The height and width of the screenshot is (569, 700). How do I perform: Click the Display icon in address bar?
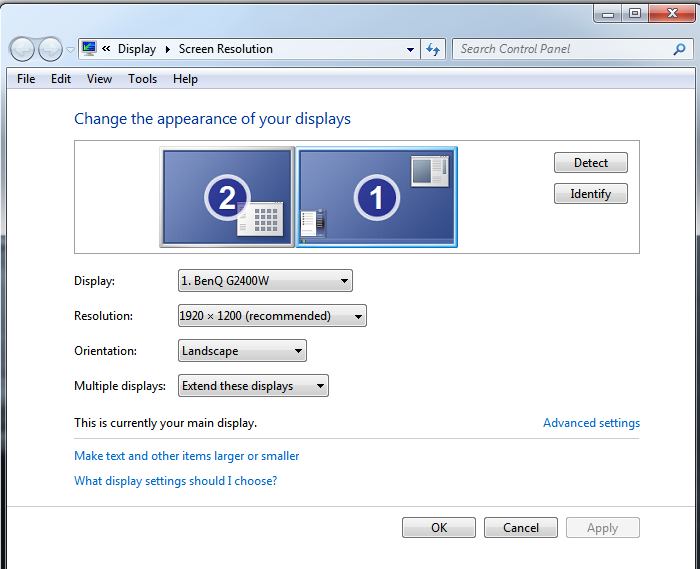pyautogui.click(x=89, y=49)
